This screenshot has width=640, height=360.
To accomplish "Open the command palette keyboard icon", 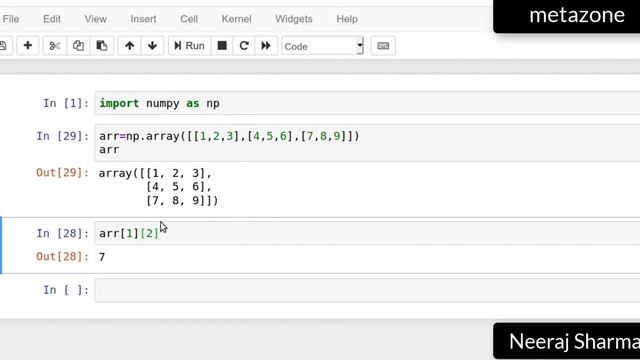I will 383,46.
